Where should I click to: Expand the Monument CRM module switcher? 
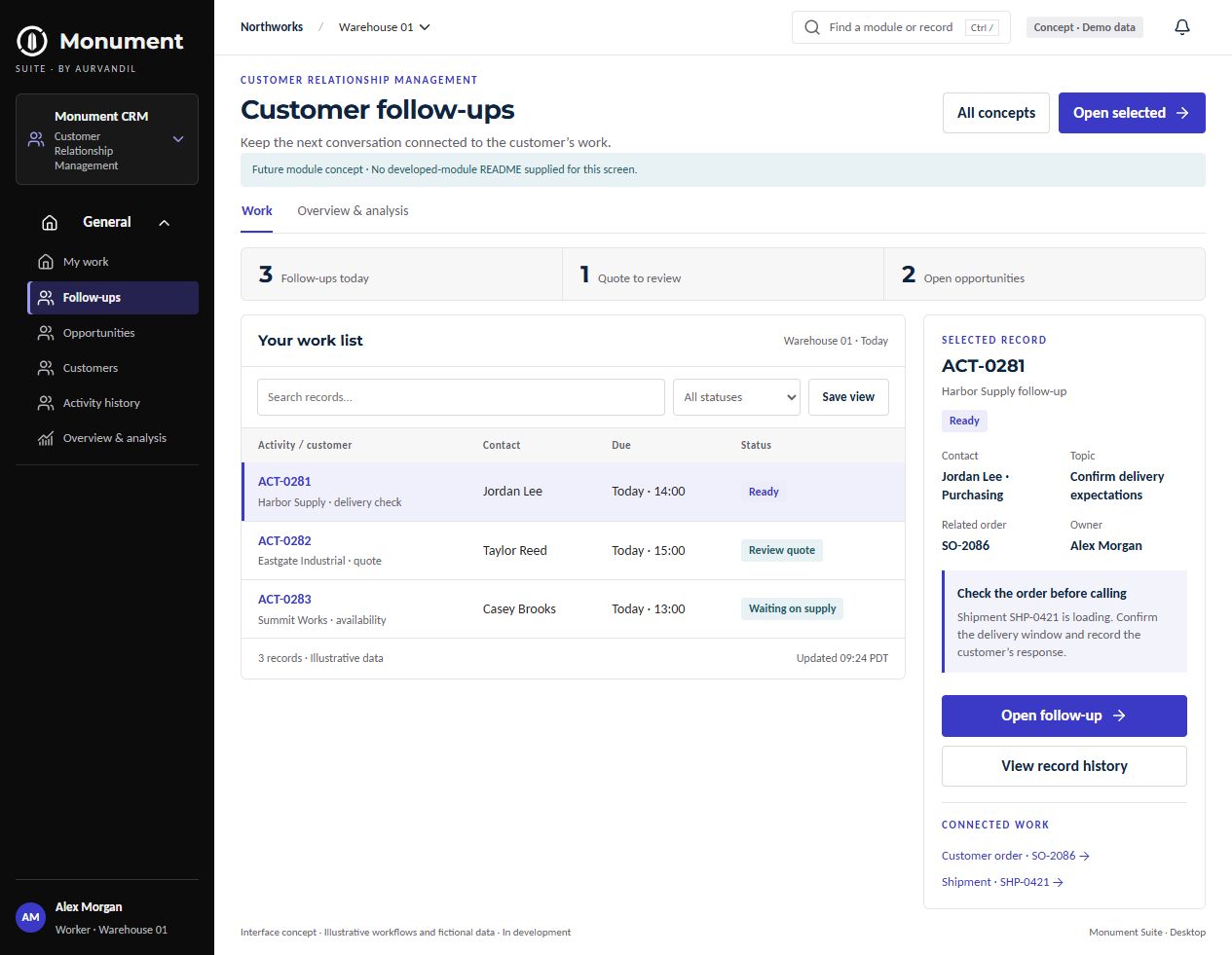(107, 139)
